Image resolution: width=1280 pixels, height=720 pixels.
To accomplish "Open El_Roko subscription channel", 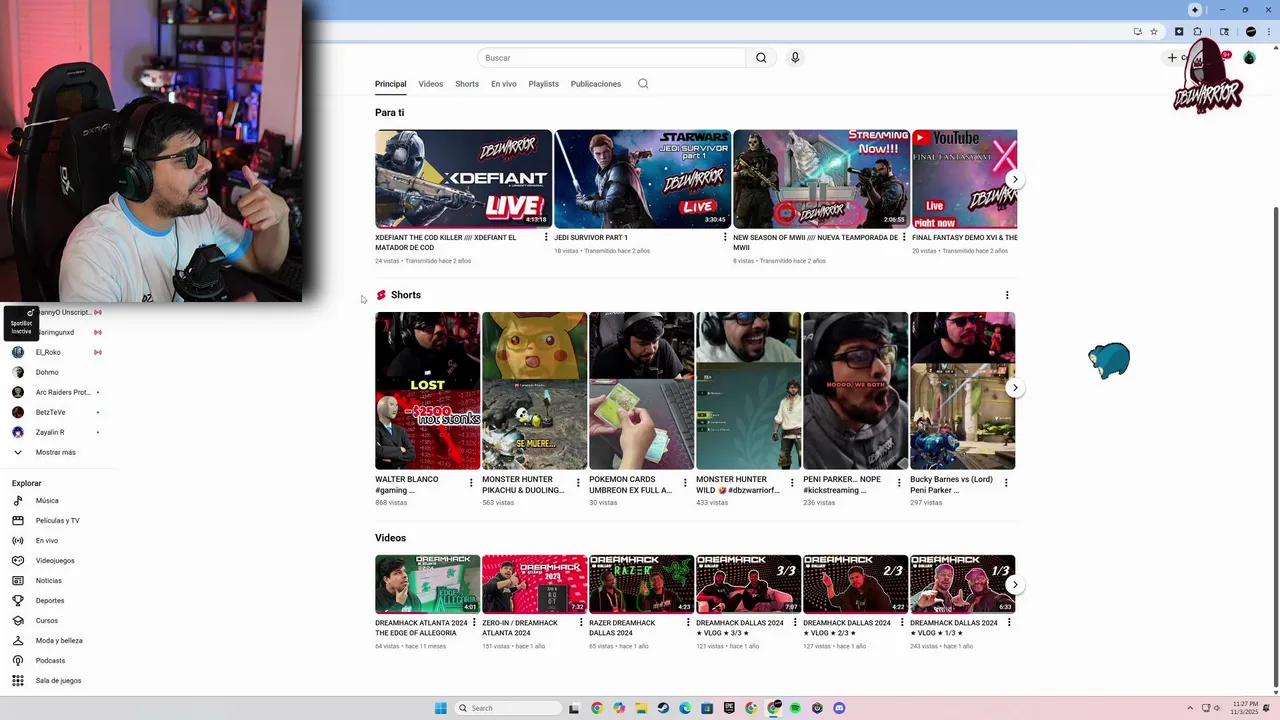I will [48, 352].
